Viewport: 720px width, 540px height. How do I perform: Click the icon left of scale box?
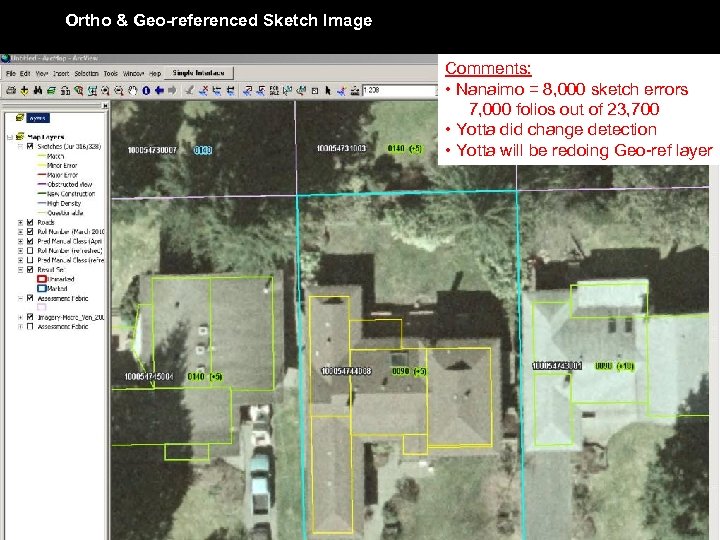(x=354, y=90)
